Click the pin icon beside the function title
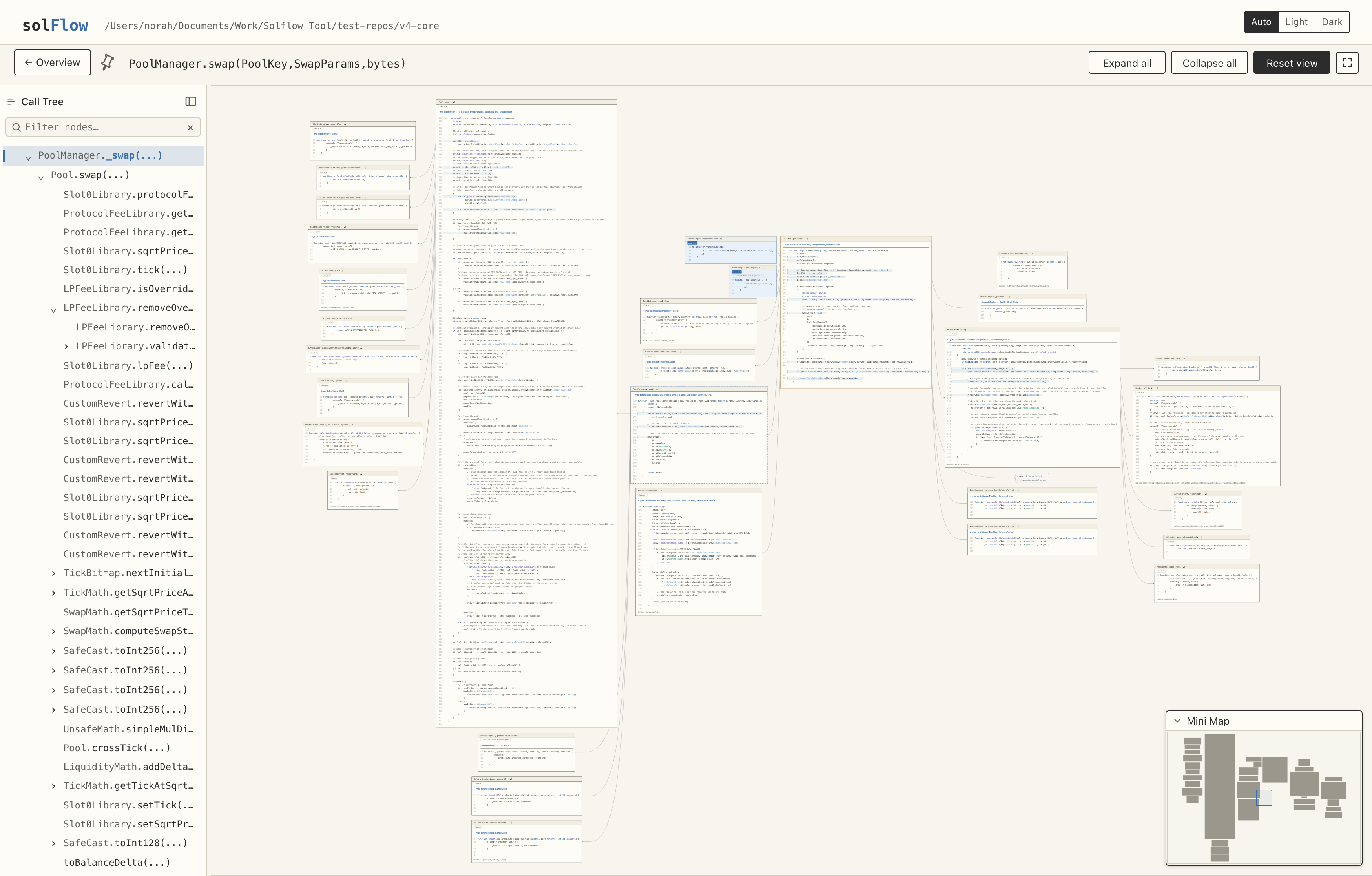1372x876 pixels. tap(107, 63)
